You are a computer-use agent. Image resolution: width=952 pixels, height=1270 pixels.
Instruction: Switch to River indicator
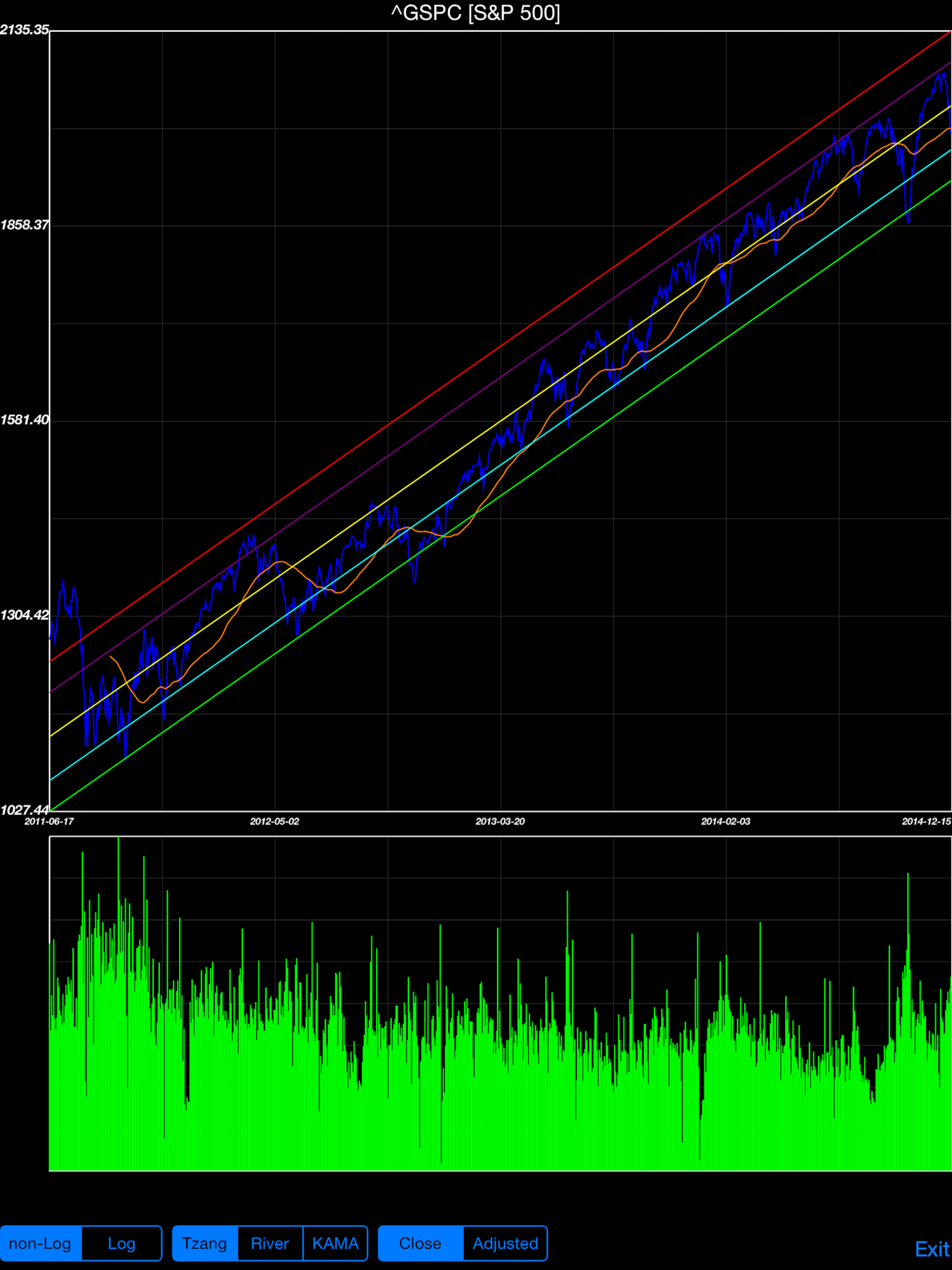(270, 1243)
